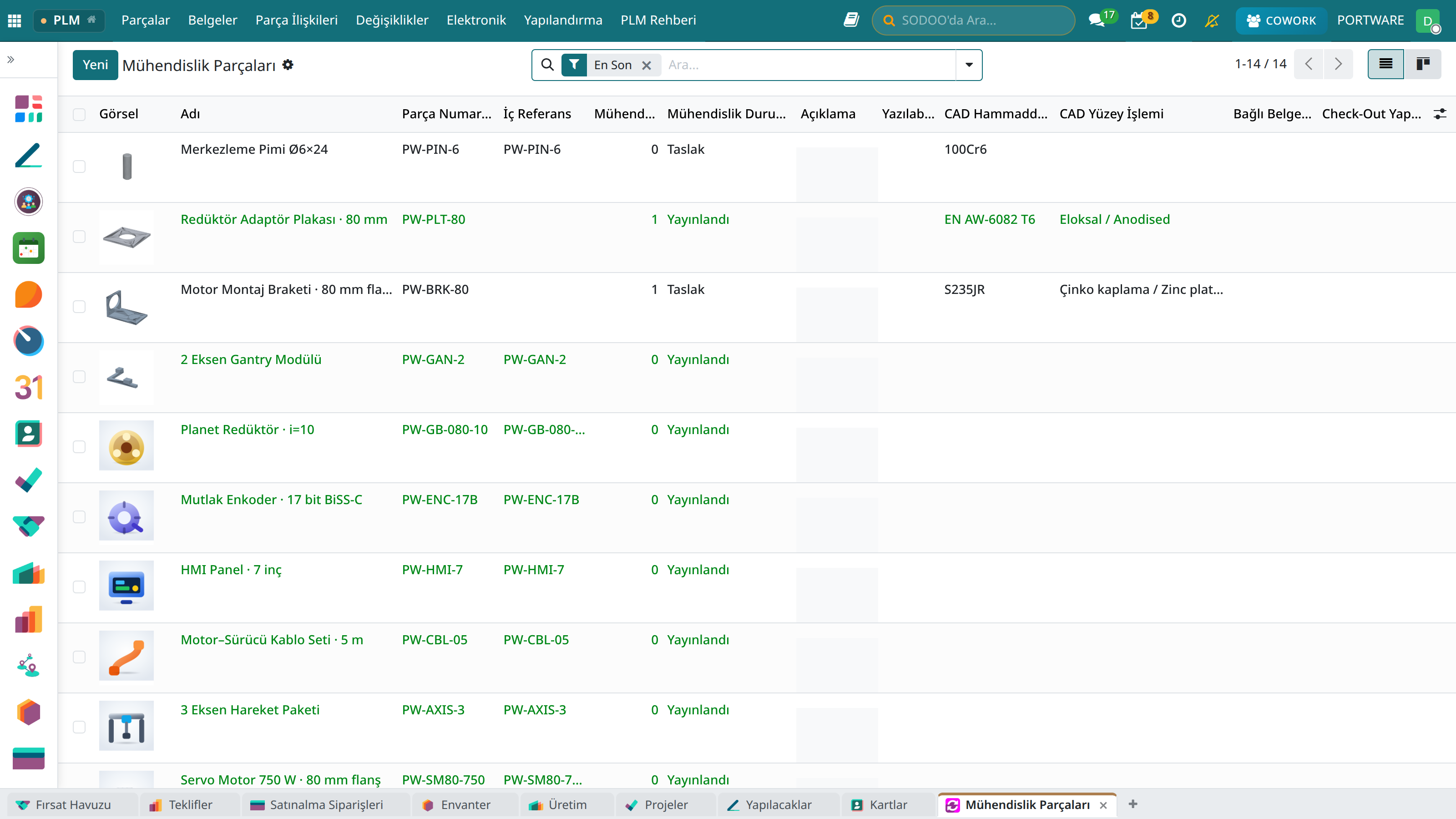This screenshot has height=819, width=1456.
Task: Open the apps grid menu
Action: [15, 20]
